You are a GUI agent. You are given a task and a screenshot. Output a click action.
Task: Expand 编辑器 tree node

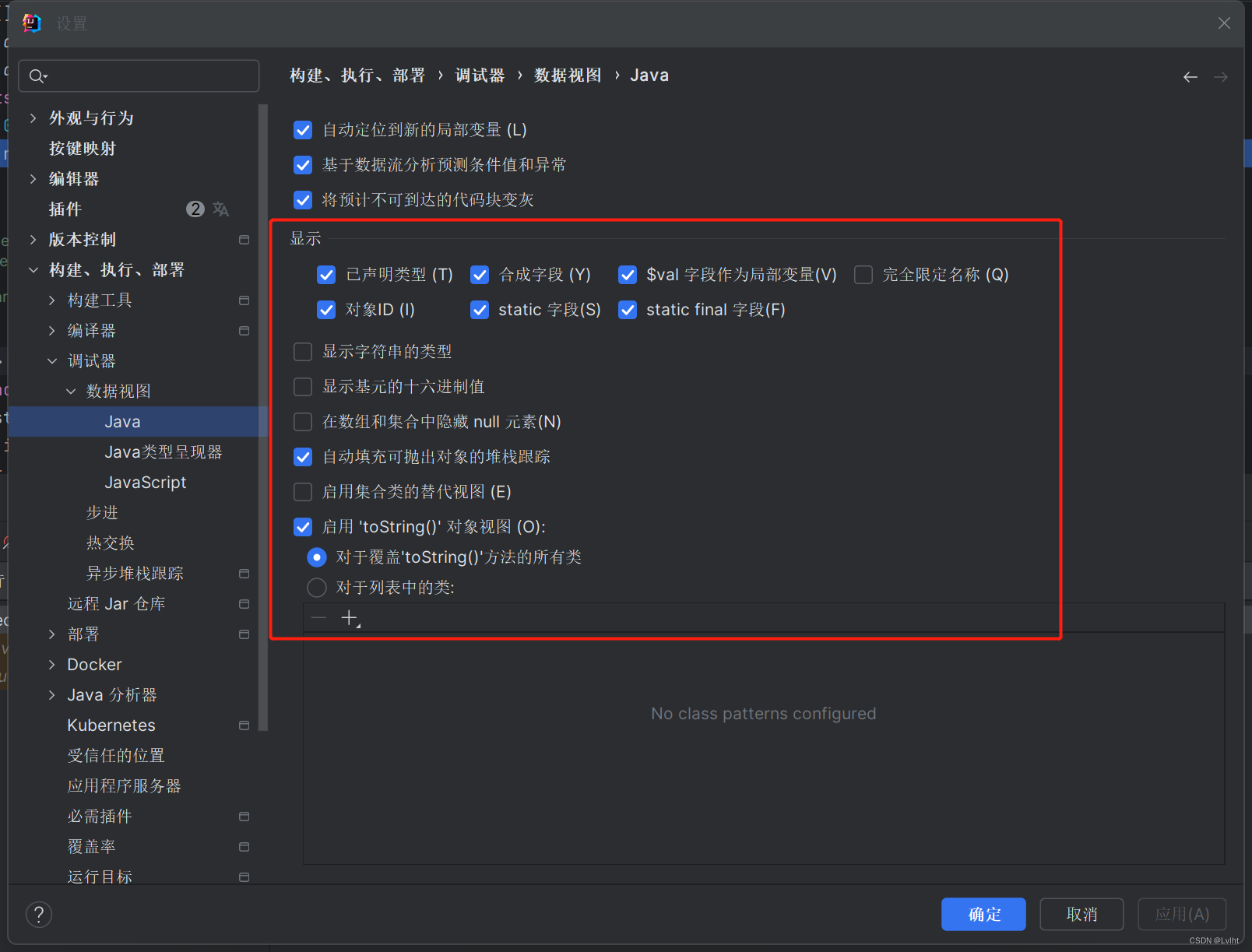coord(33,179)
